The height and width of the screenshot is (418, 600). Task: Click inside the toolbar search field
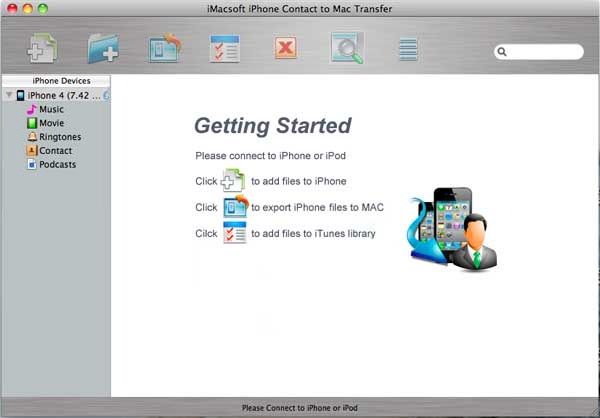(539, 52)
